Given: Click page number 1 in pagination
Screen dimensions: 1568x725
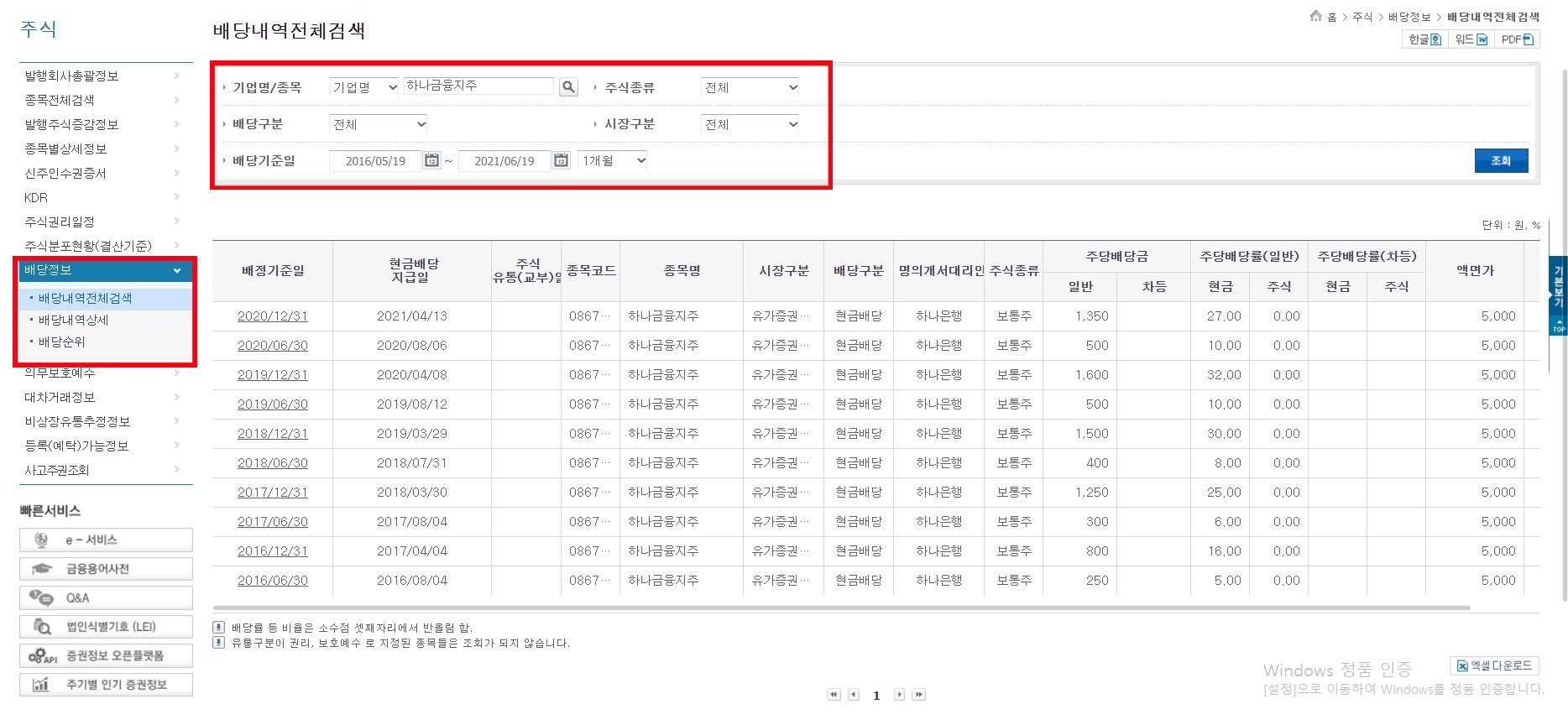Looking at the screenshot, I should tap(876, 696).
